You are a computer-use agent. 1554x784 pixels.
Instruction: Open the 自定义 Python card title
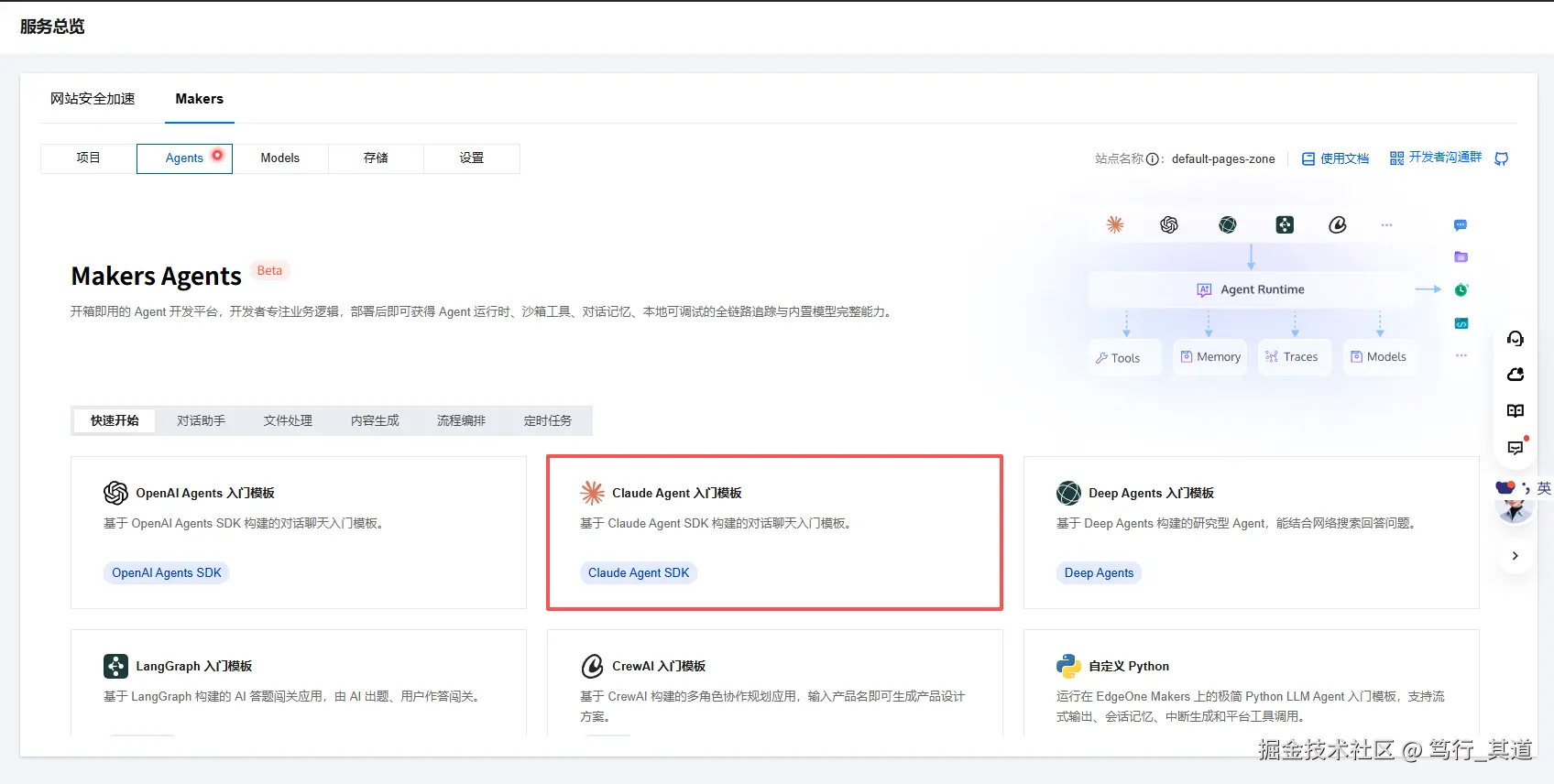tap(1129, 666)
